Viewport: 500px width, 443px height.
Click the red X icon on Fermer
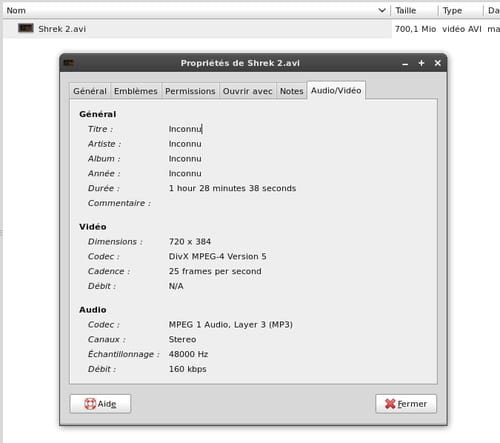(x=390, y=404)
